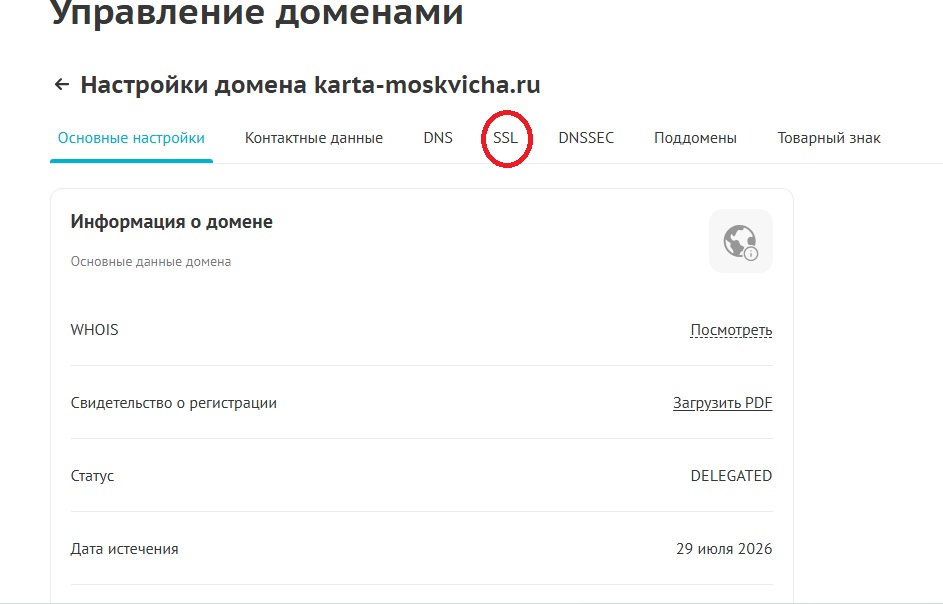Switch to the Товарный знак tab
Image resolution: width=943 pixels, height=604 pixels.
pos(829,138)
